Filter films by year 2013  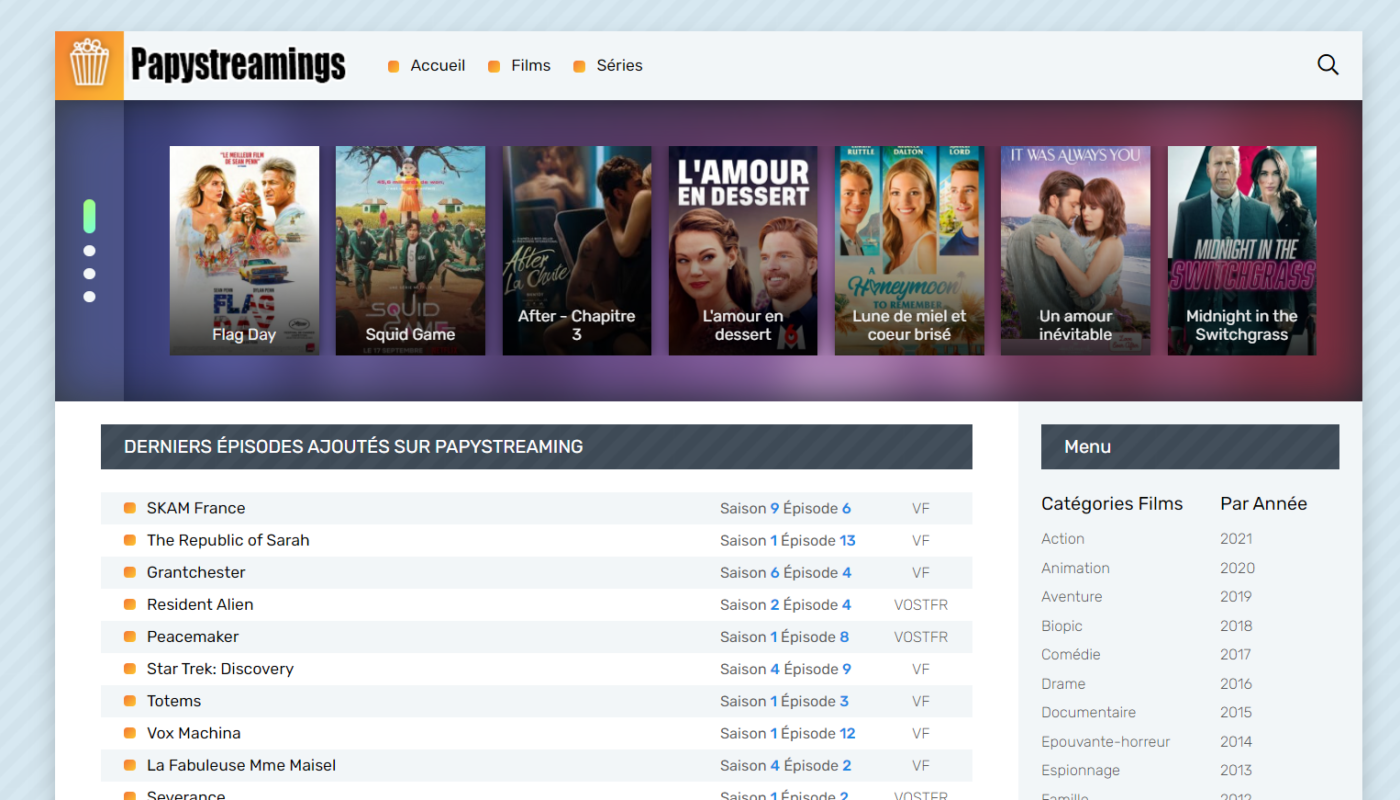(x=1236, y=771)
